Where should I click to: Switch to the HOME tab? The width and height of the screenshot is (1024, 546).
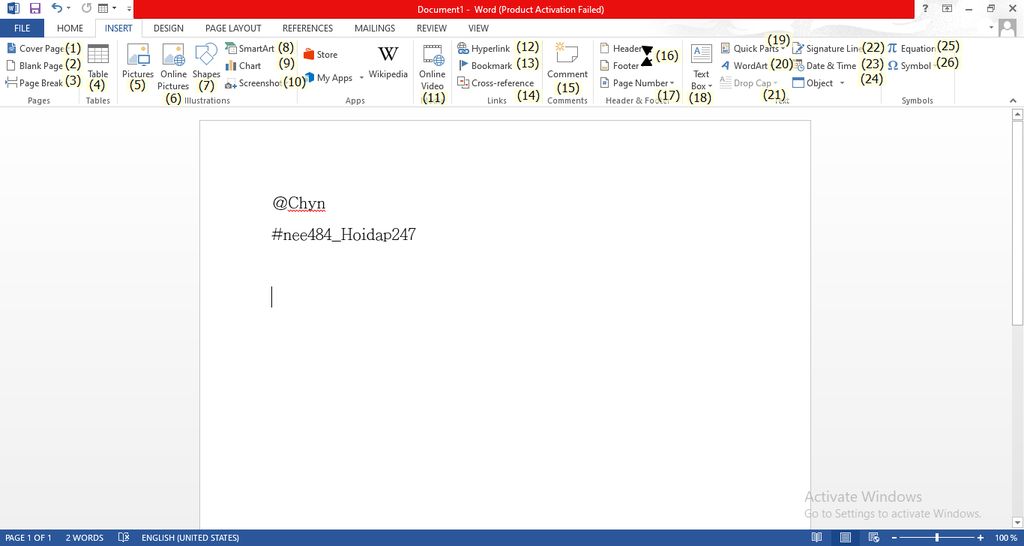pos(70,28)
